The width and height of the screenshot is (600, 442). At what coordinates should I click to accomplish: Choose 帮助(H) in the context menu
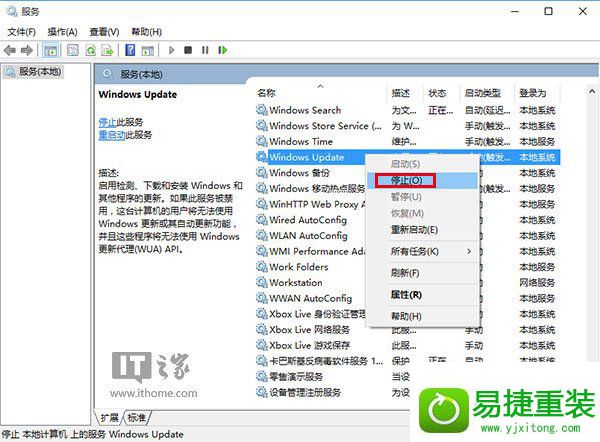(x=422, y=316)
